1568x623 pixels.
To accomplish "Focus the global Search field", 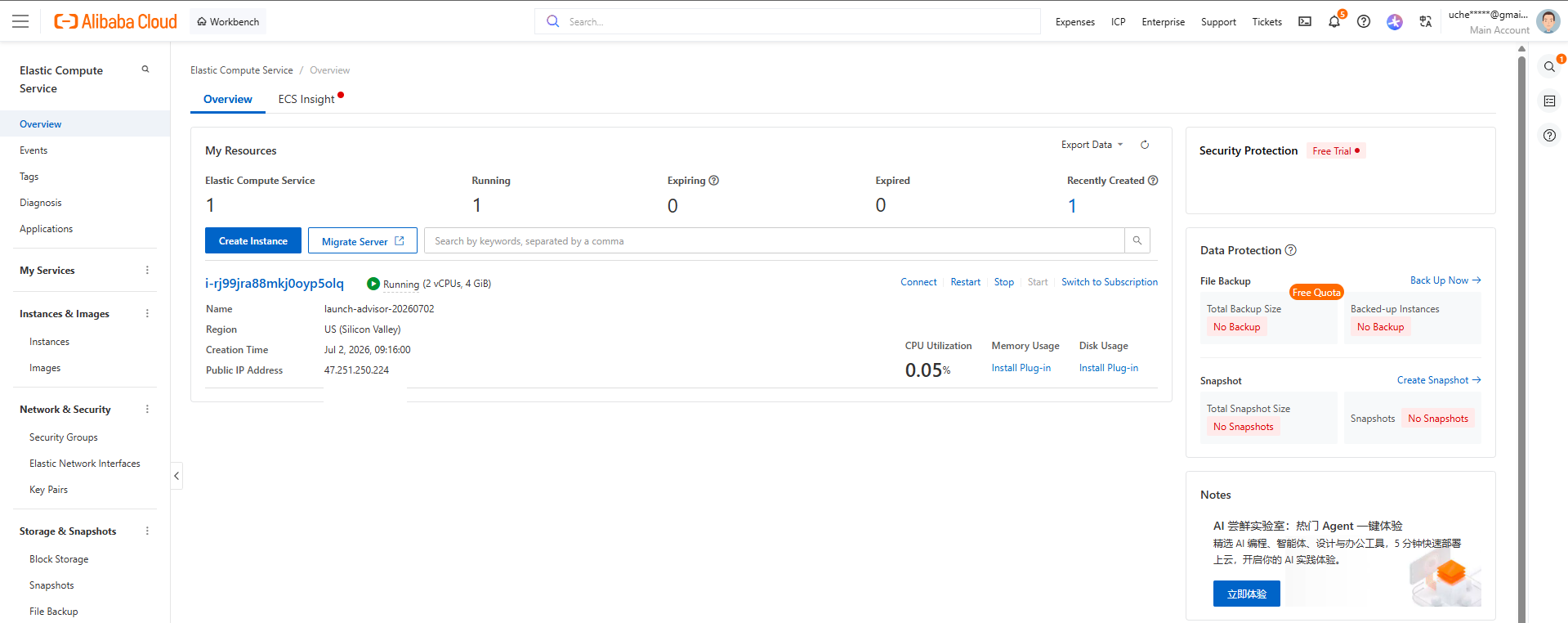I will click(788, 21).
